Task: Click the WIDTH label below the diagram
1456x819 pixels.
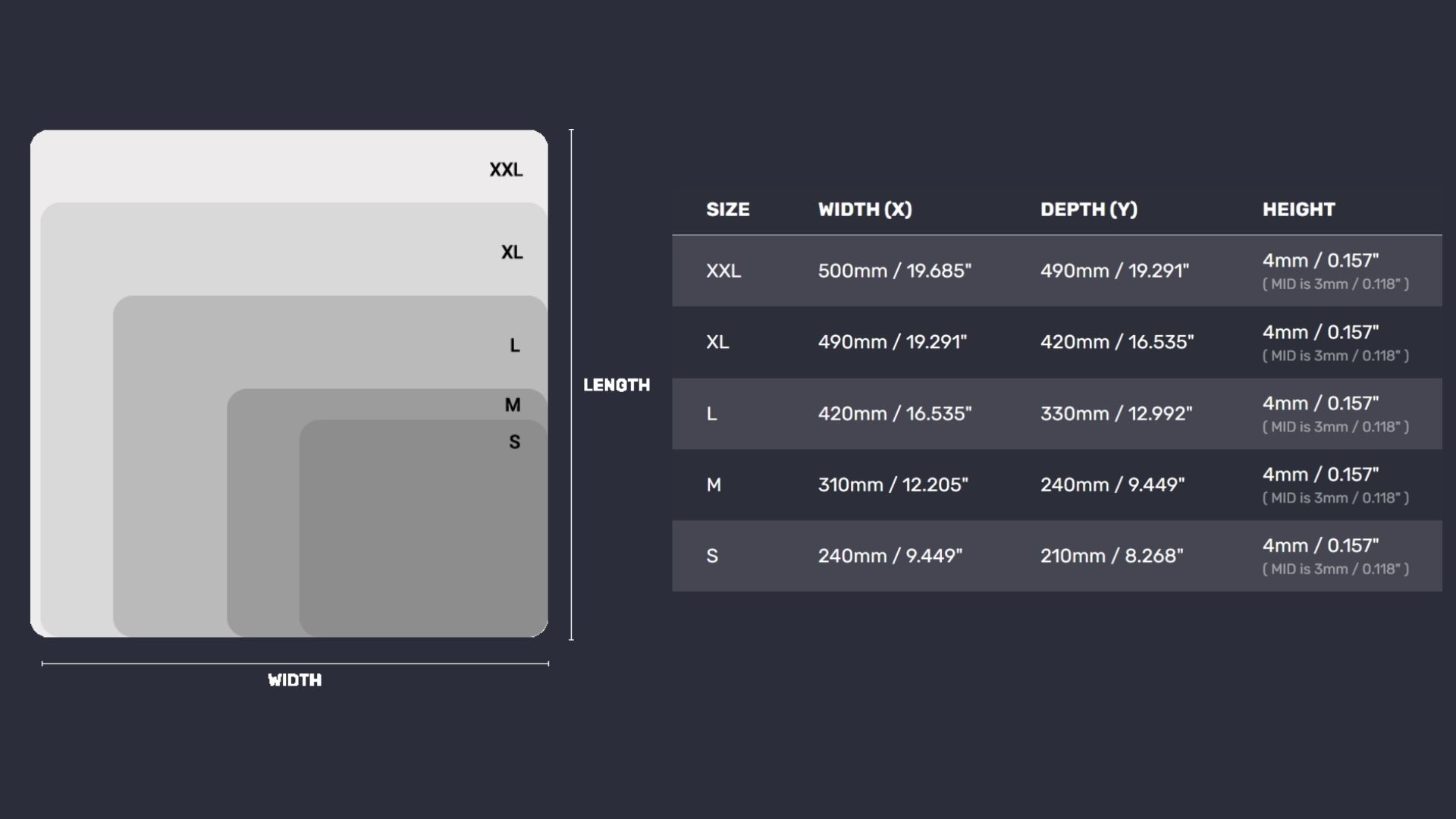Action: [x=294, y=680]
